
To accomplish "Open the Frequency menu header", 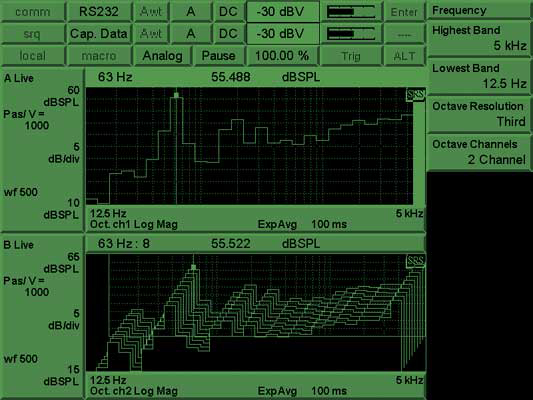I will [479, 10].
